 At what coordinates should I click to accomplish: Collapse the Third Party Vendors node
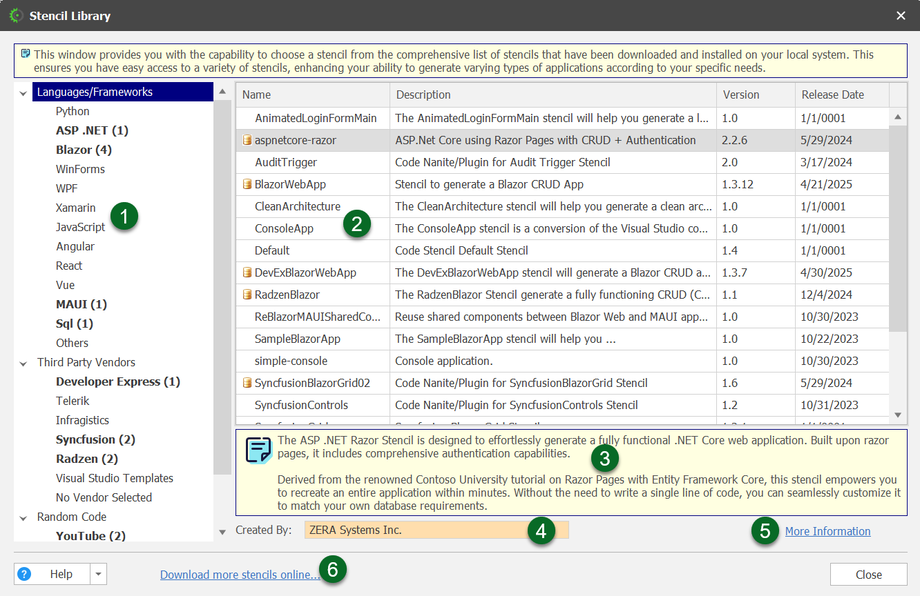pyautogui.click(x=23, y=363)
